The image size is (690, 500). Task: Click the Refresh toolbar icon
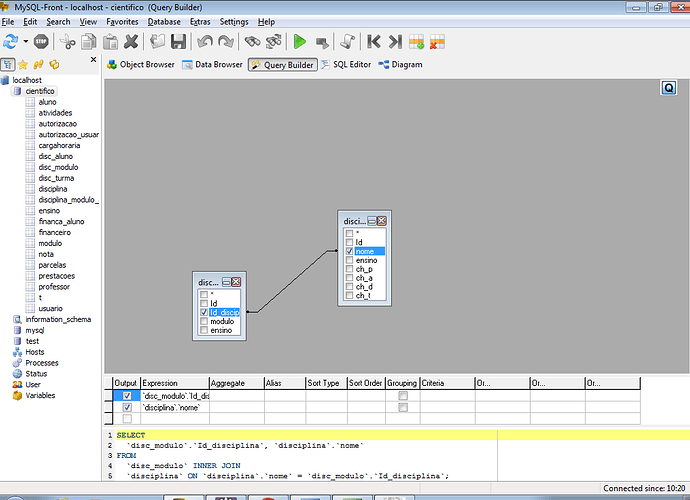11,42
